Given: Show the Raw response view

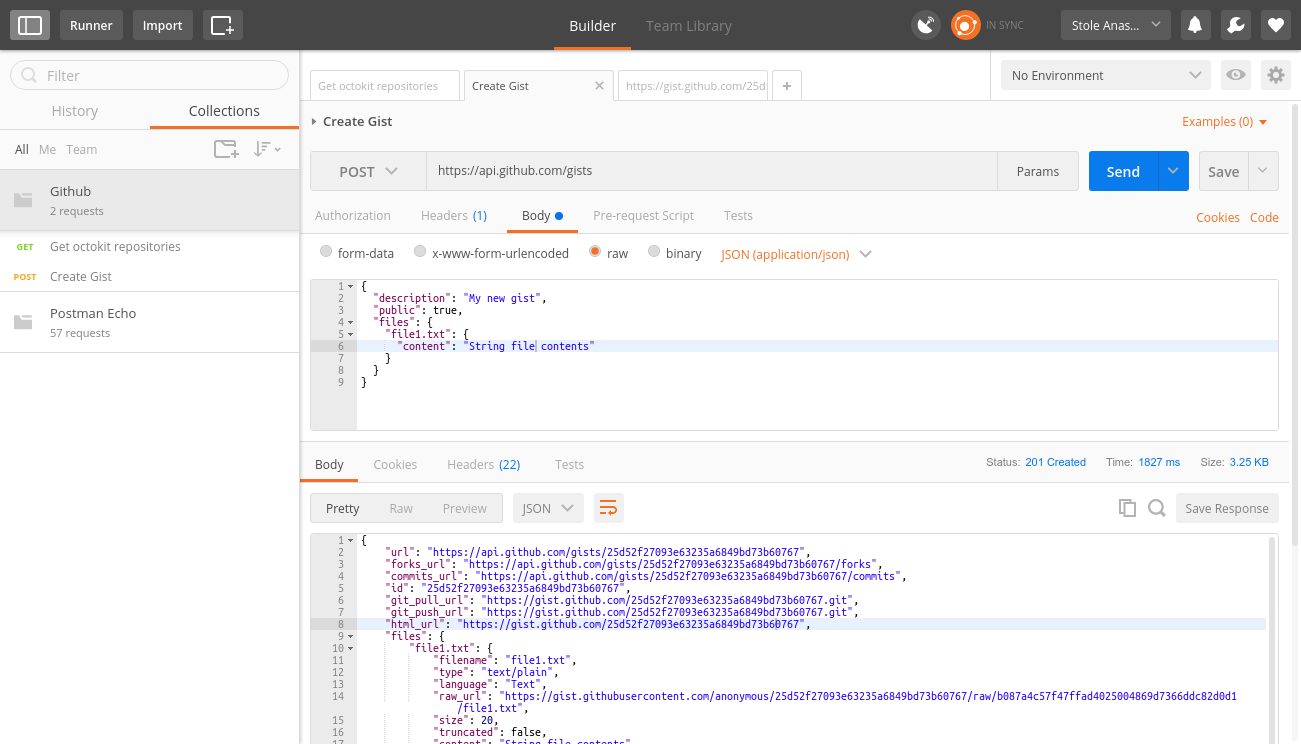Looking at the screenshot, I should (x=401, y=508).
